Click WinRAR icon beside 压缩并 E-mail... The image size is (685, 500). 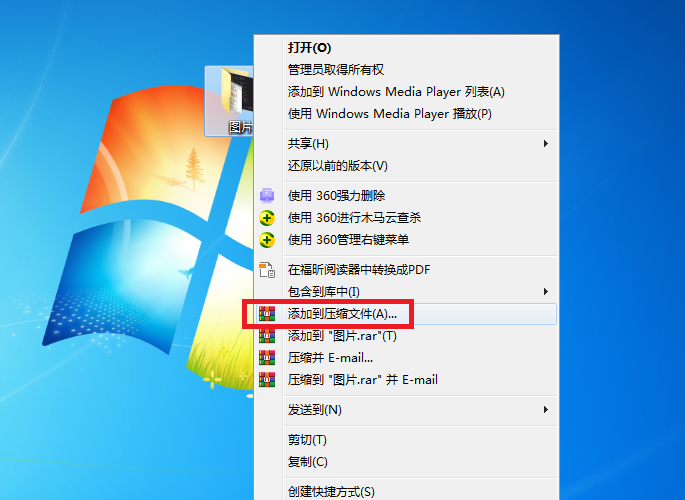point(267,358)
